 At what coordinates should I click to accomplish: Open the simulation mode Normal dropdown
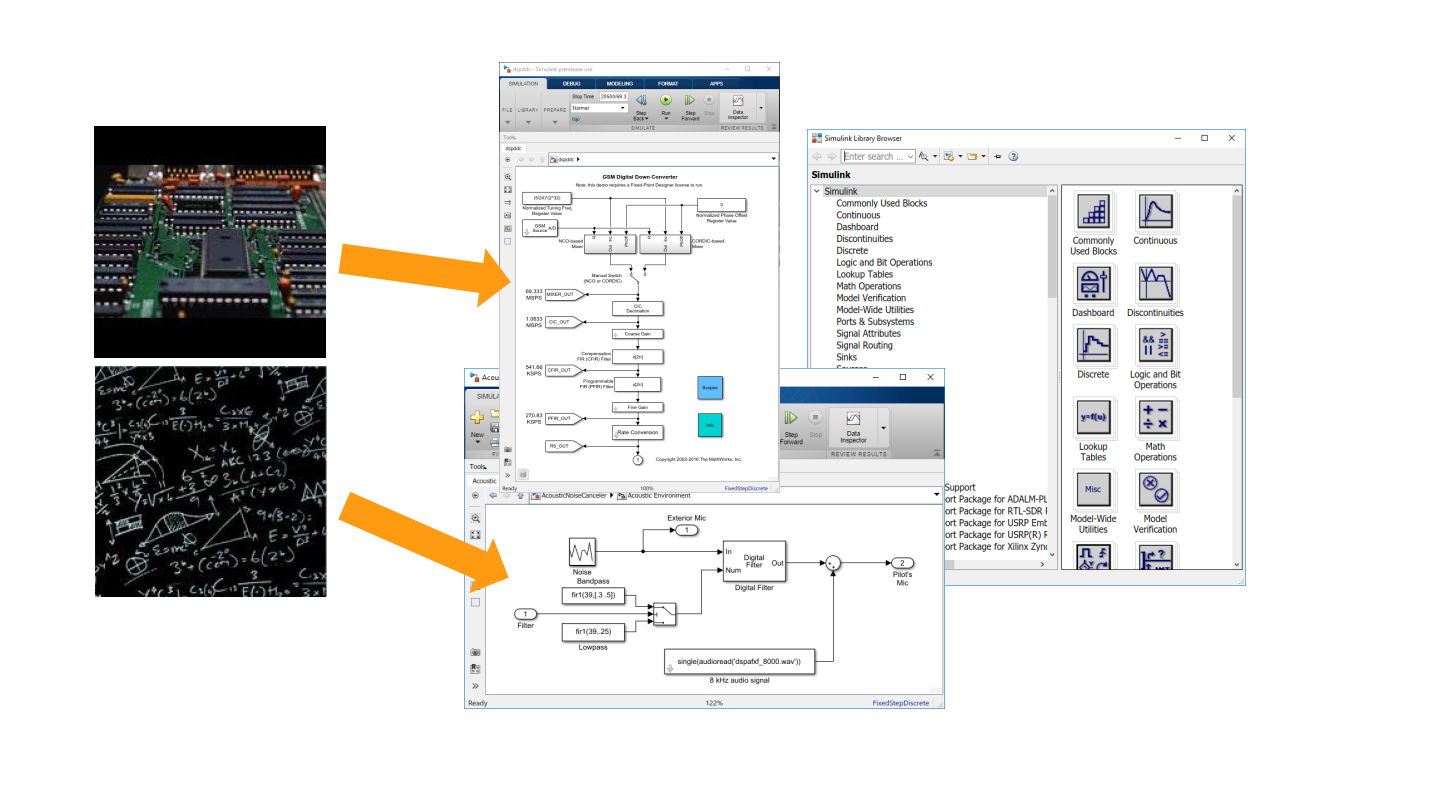click(623, 107)
